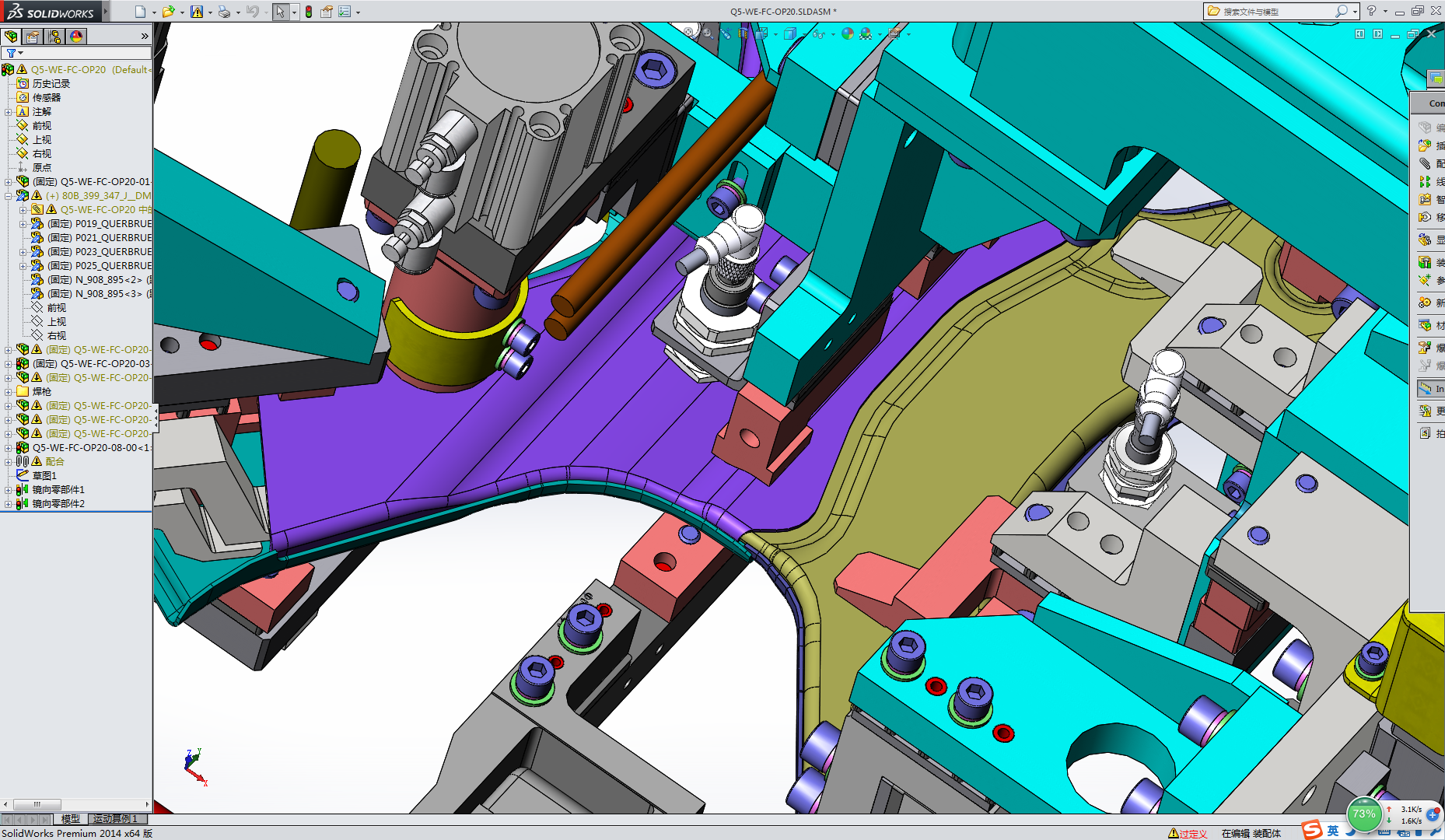
Task: Expand the 配合 mates folder
Action: (x=9, y=462)
